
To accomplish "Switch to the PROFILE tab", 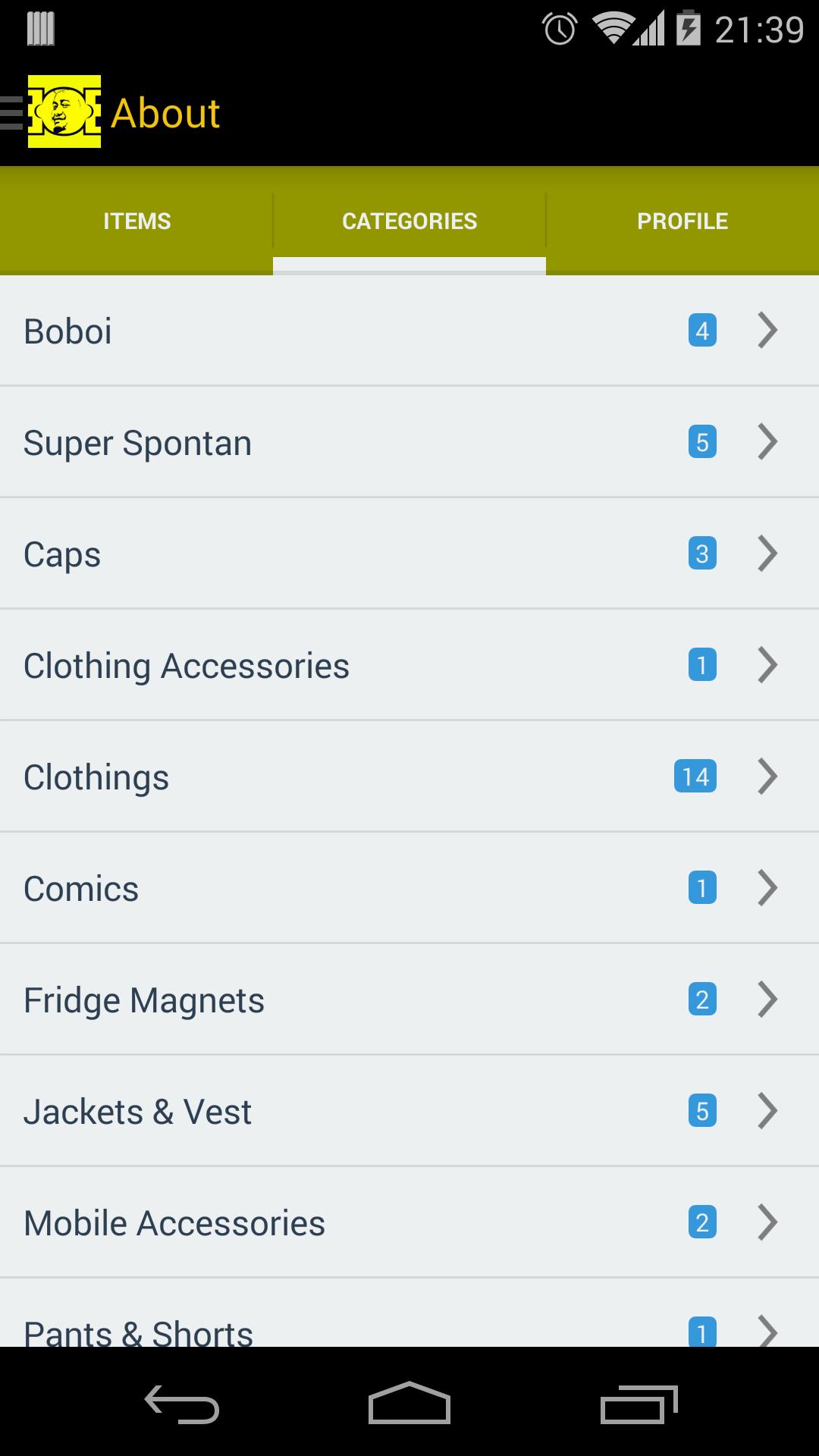I will click(x=682, y=221).
